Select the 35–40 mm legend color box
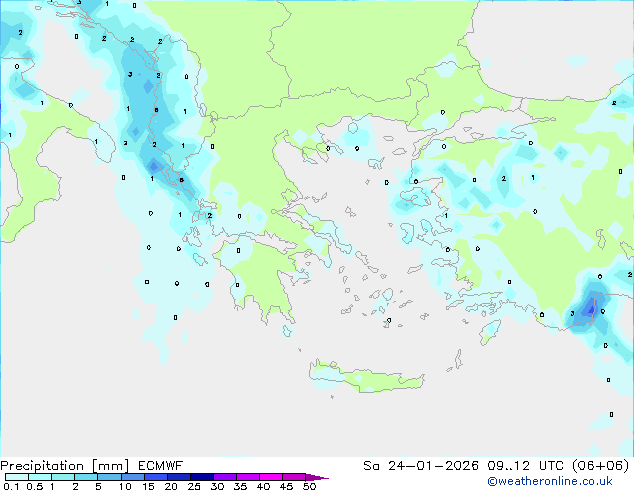 click(248, 477)
